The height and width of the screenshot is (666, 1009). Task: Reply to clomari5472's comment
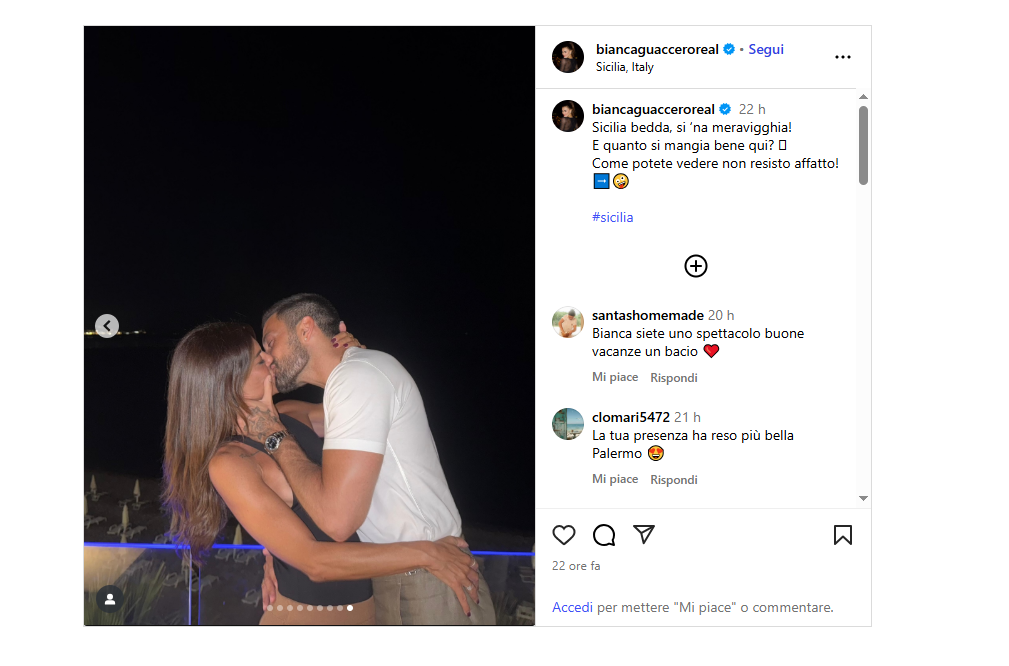click(674, 480)
